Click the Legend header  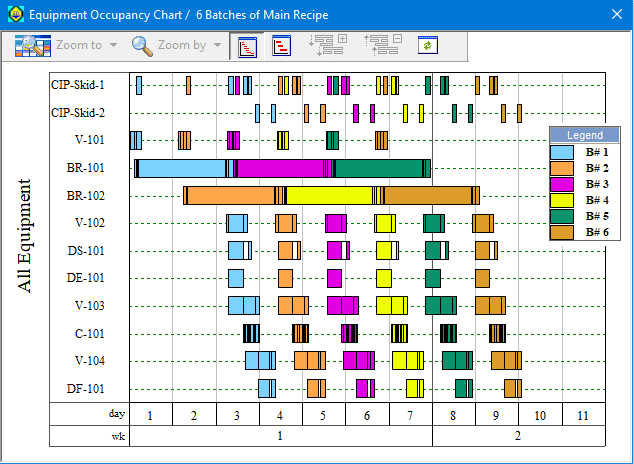[585, 135]
